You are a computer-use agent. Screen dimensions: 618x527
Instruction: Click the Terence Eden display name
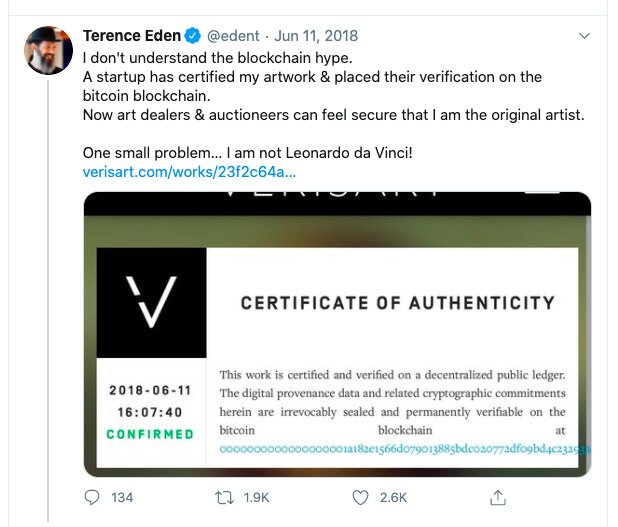[x=132, y=36]
